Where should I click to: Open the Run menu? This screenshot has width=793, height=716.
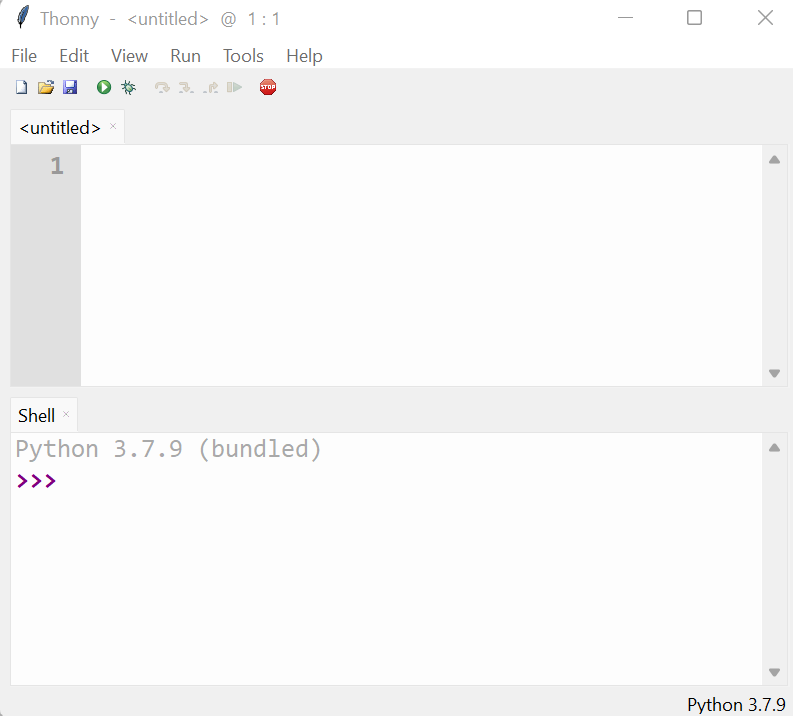(x=185, y=56)
